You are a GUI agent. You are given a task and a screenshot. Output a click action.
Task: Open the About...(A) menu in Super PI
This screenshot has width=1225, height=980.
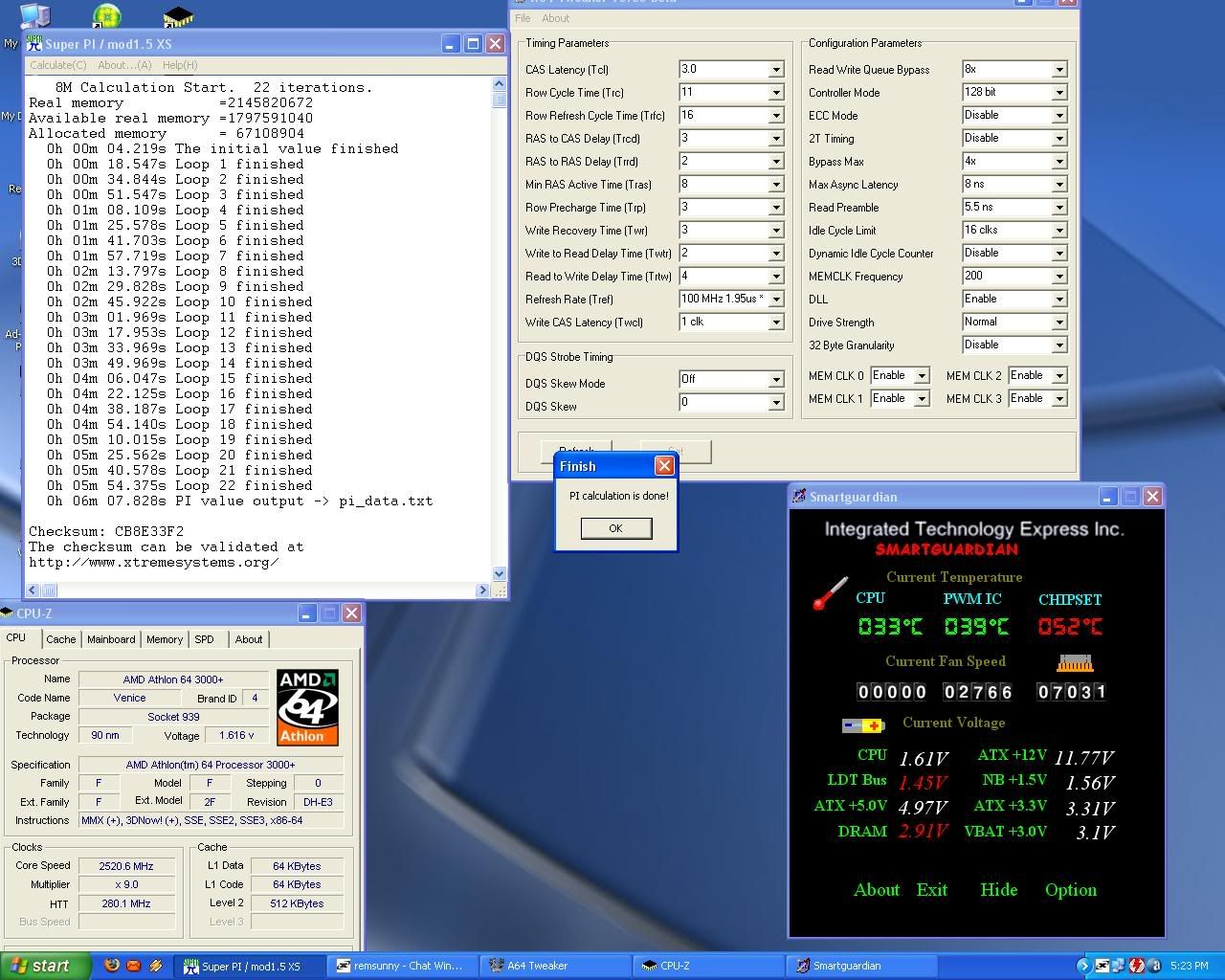coord(124,65)
